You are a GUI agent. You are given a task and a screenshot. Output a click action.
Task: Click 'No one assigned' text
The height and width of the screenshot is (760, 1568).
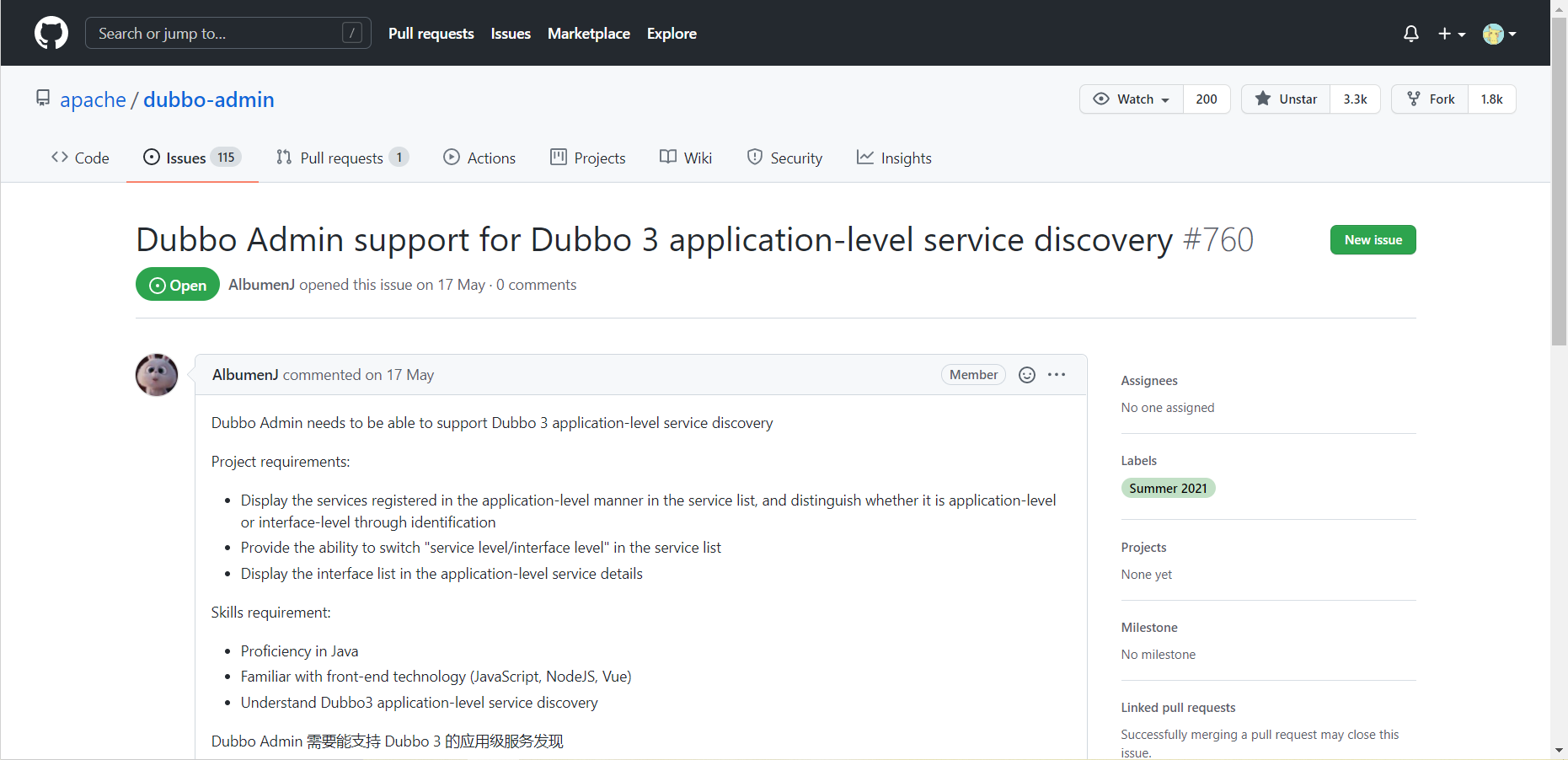pos(1168,408)
